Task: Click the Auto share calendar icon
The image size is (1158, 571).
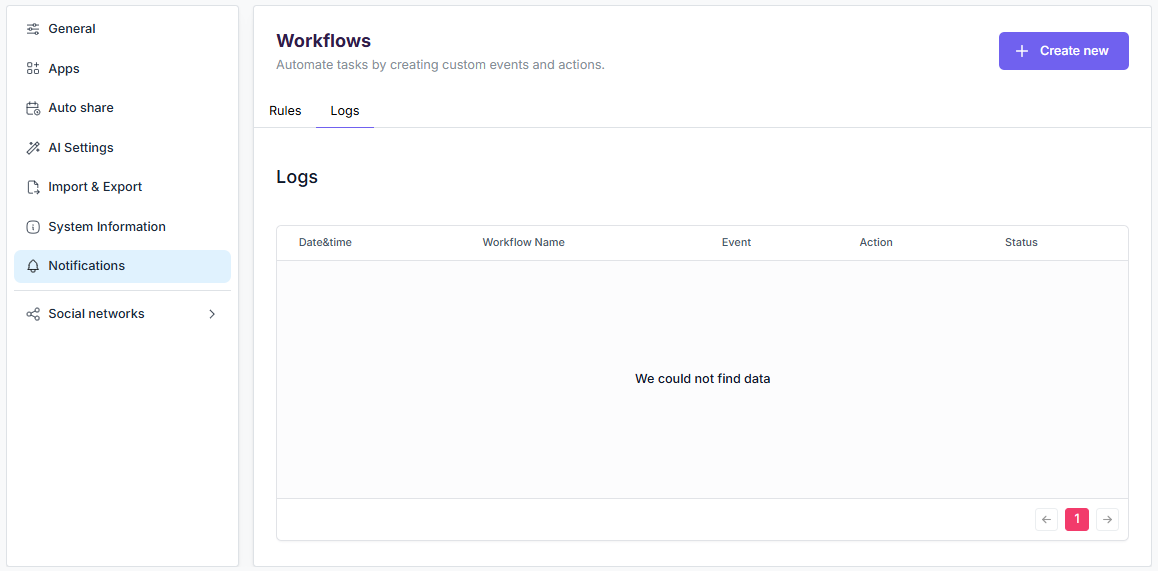Action: pyautogui.click(x=33, y=108)
